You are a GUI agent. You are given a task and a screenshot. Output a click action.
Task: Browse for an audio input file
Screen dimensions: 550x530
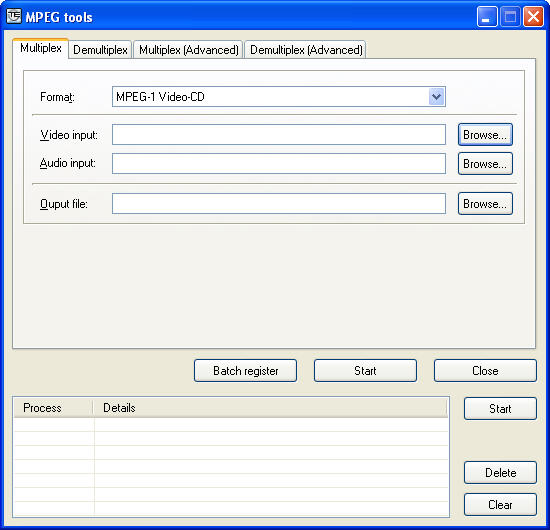pyautogui.click(x=485, y=163)
